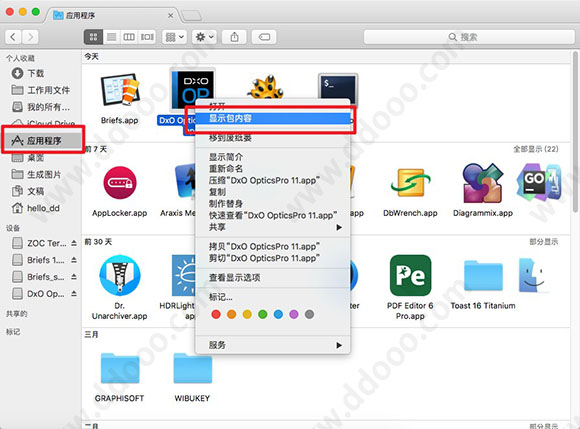The image size is (580, 429).
Task: Eject the DxO Op... device
Action: [x=74, y=294]
